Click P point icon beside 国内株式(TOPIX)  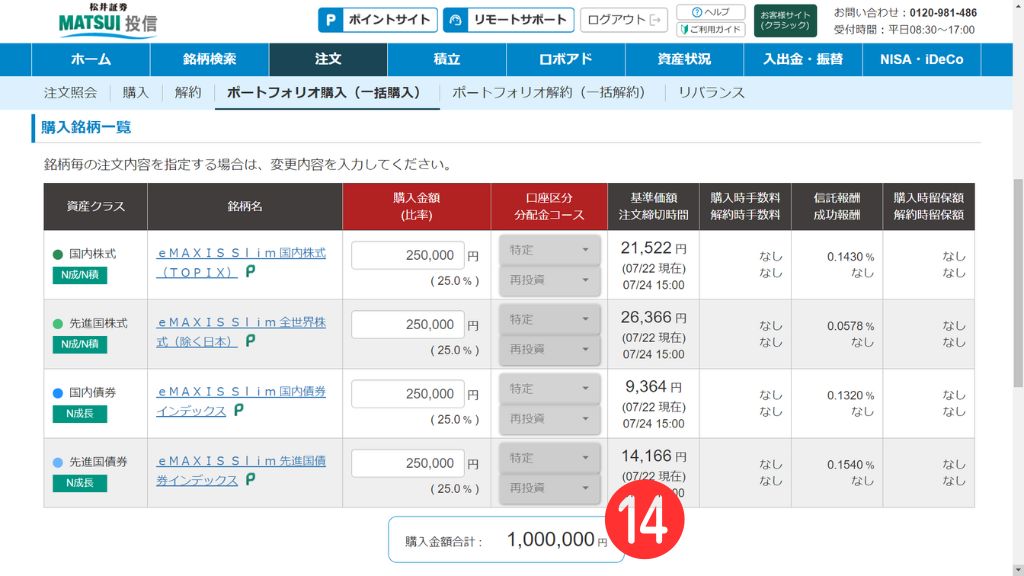[x=250, y=272]
